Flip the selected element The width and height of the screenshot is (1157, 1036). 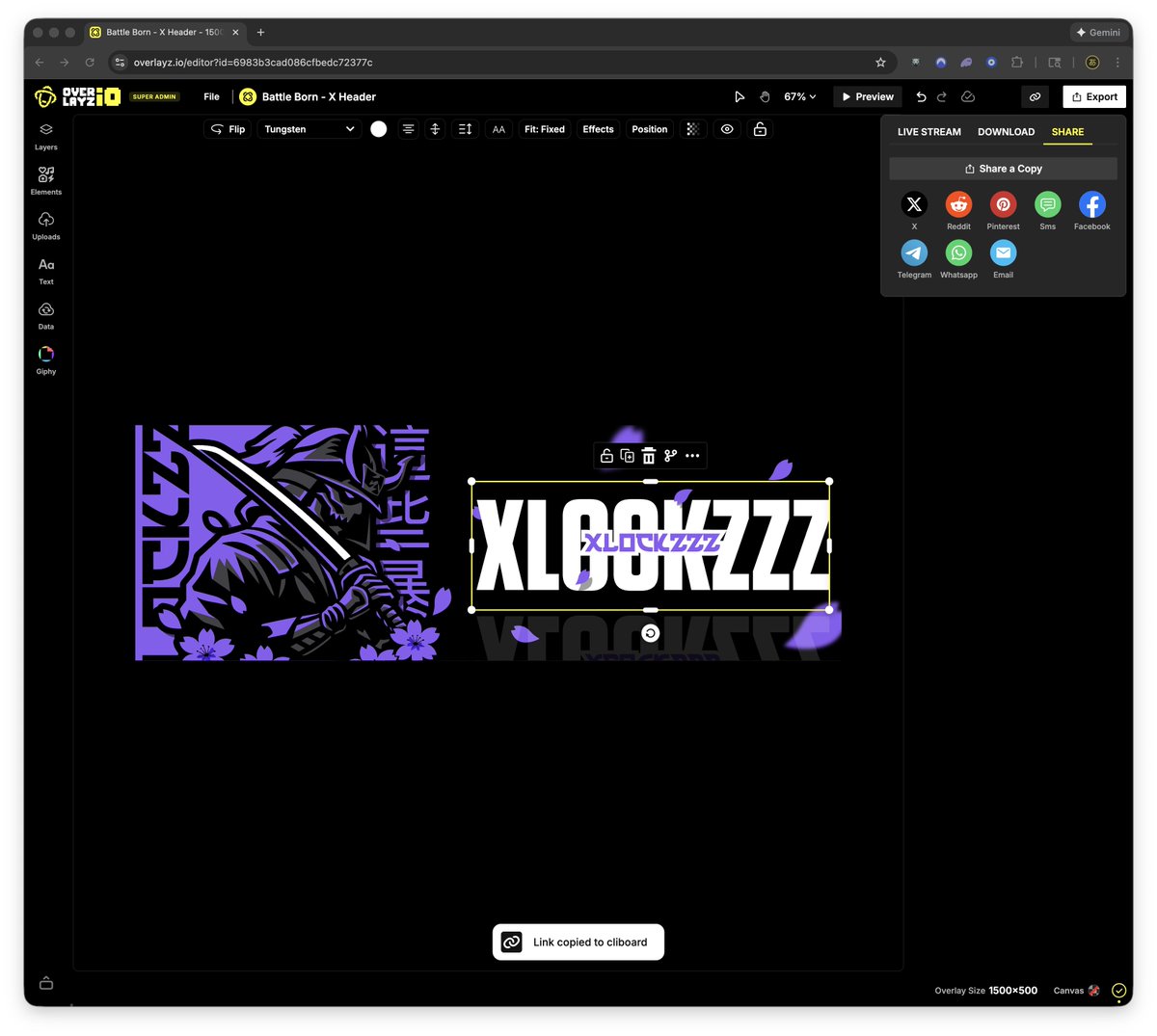pos(229,129)
